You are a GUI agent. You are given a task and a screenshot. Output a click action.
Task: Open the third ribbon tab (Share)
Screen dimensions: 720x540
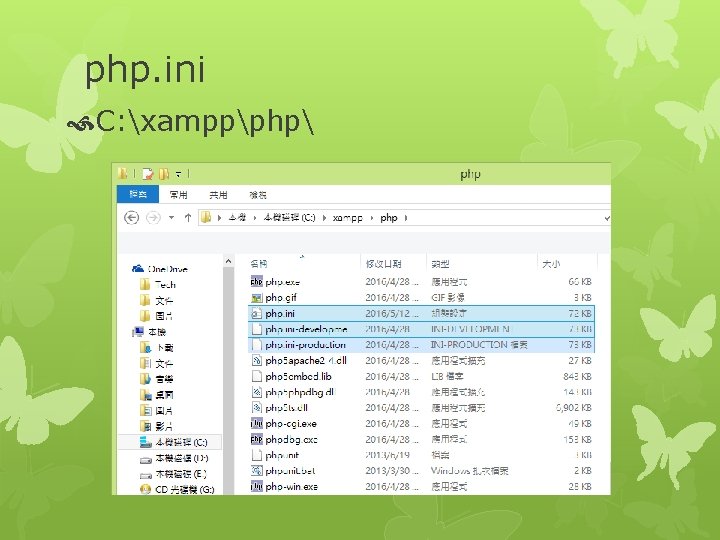tap(218, 195)
